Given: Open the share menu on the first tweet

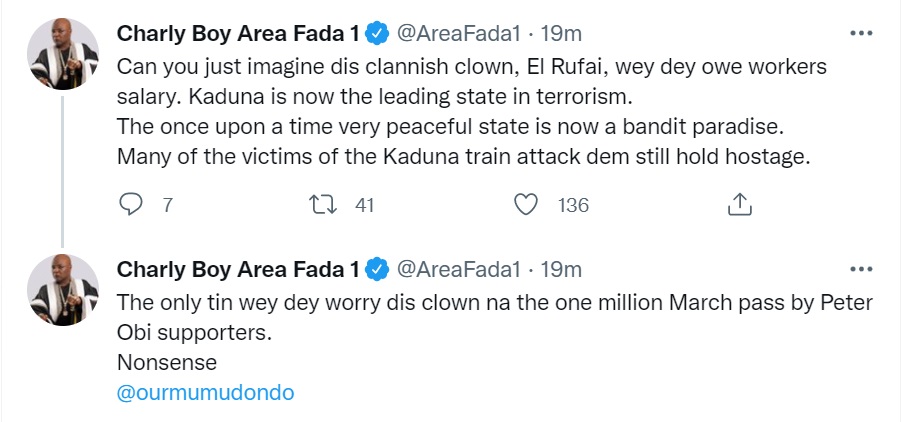Looking at the screenshot, I should (738, 205).
